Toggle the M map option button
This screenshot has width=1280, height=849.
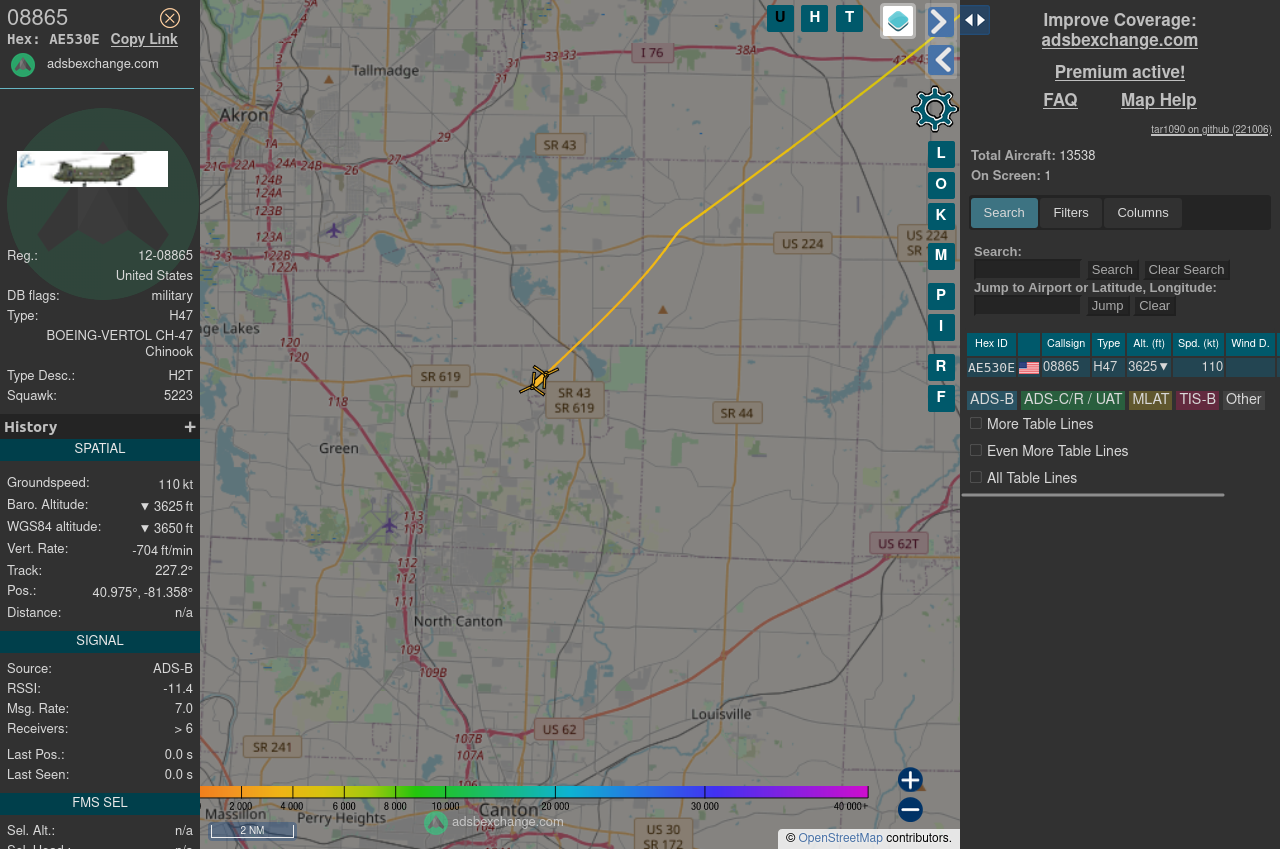(941, 256)
